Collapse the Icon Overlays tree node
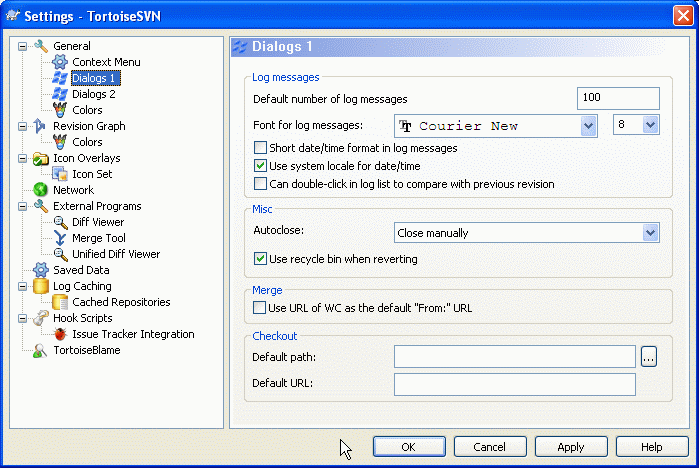Image resolution: width=699 pixels, height=468 pixels. [x=22, y=158]
